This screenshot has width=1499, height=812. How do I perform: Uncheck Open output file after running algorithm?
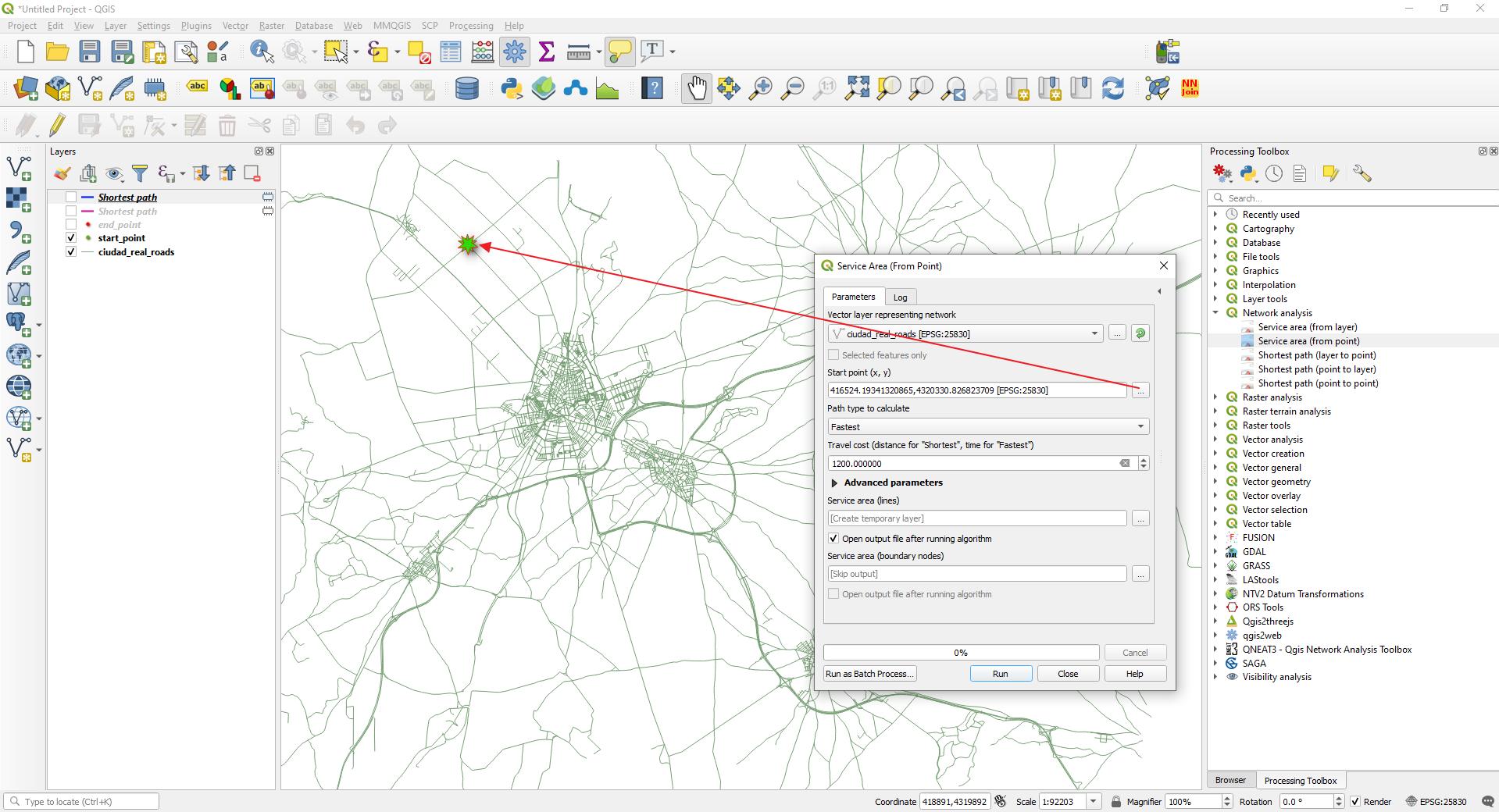click(833, 538)
